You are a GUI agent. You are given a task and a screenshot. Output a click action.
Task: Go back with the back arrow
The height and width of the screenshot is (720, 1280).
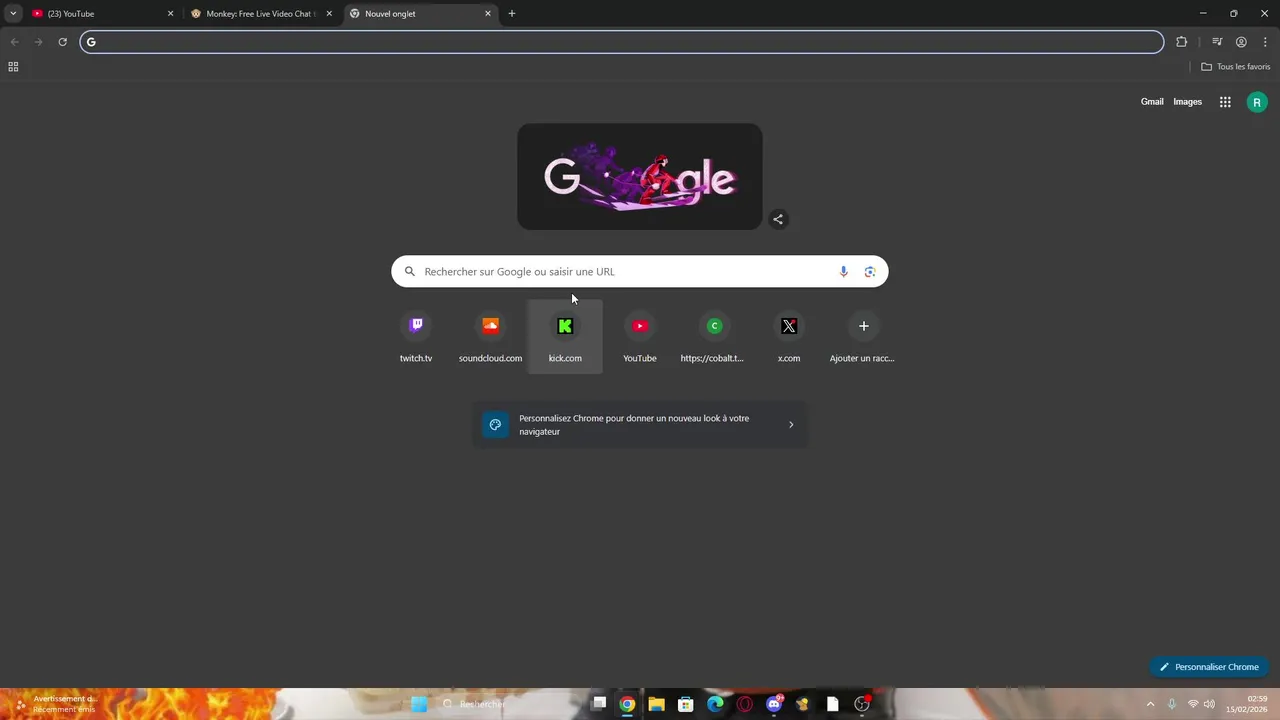click(14, 42)
